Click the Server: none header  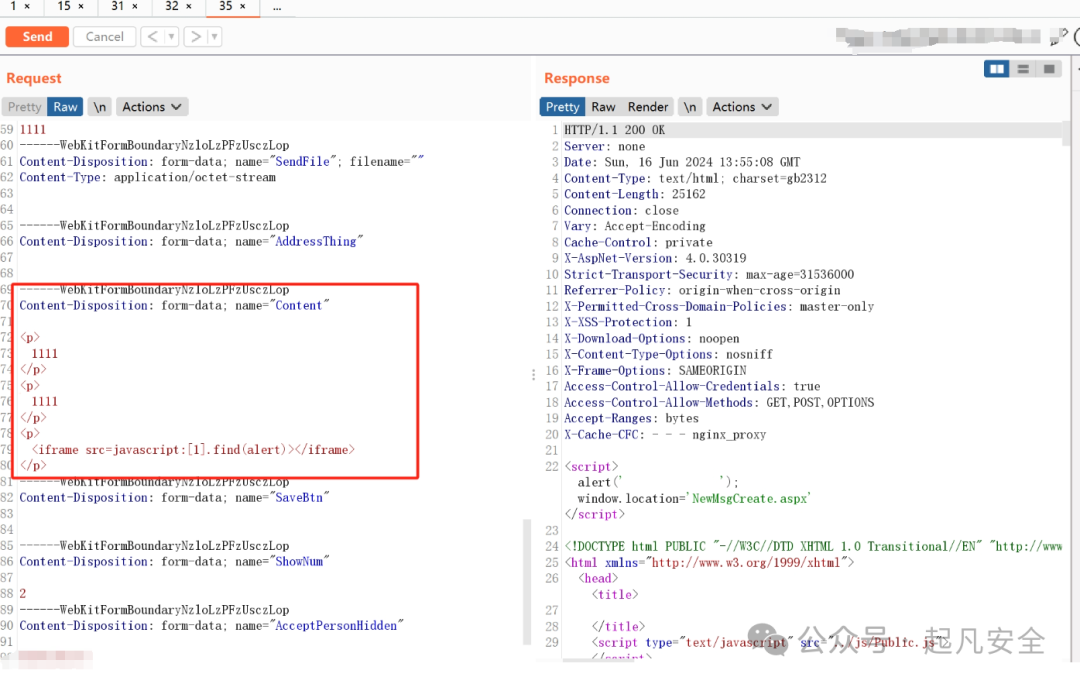point(605,146)
